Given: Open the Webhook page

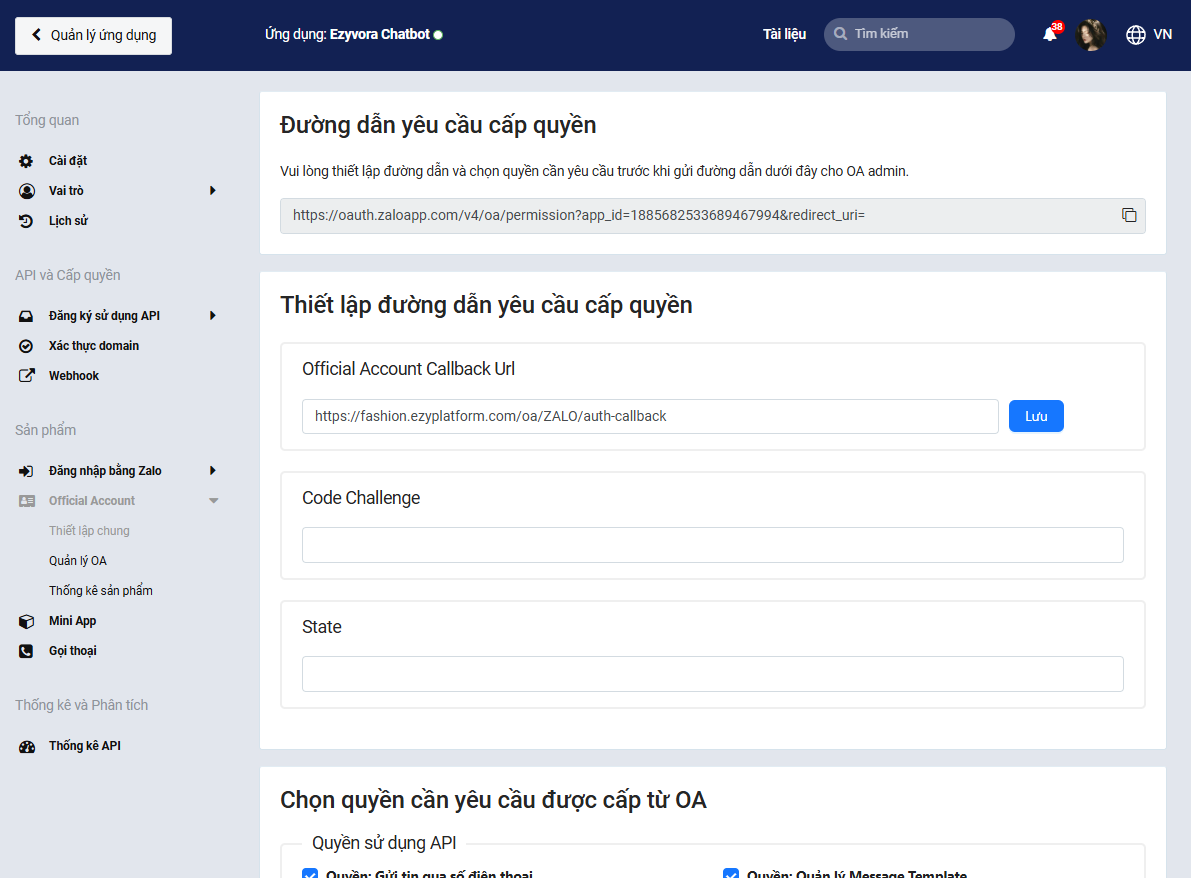Looking at the screenshot, I should (x=74, y=376).
